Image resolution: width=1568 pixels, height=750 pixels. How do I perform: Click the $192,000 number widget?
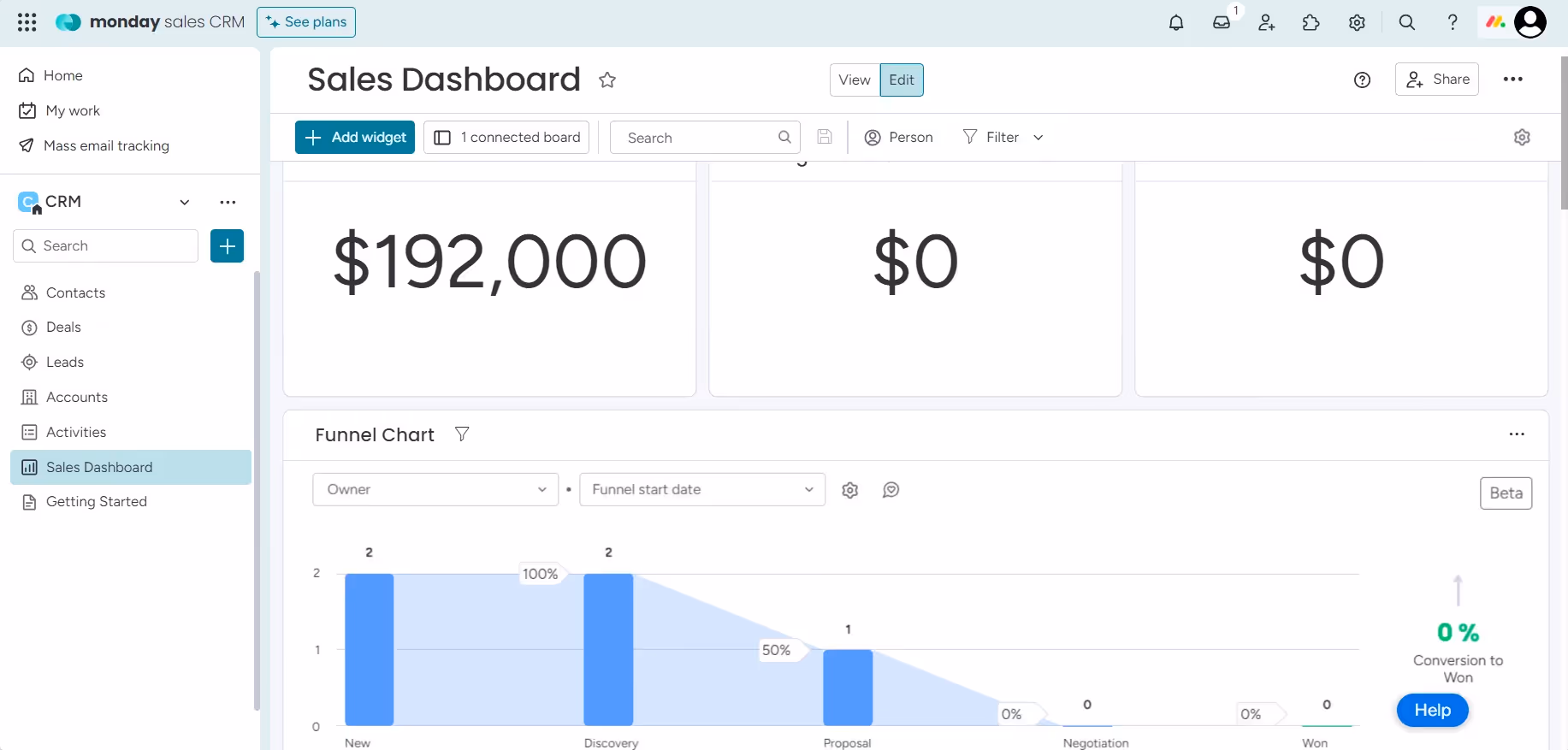[489, 262]
